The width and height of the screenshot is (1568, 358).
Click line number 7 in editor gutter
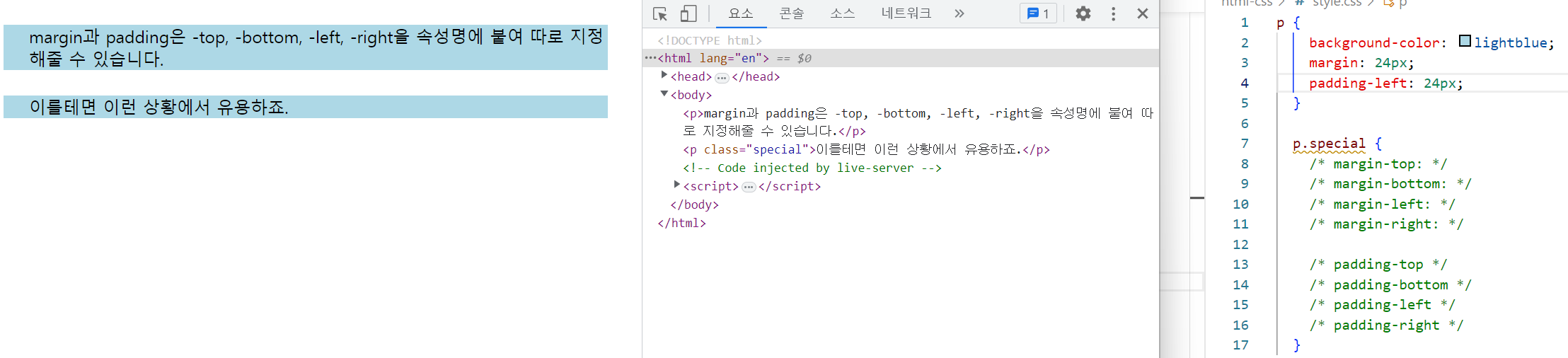point(1245,144)
